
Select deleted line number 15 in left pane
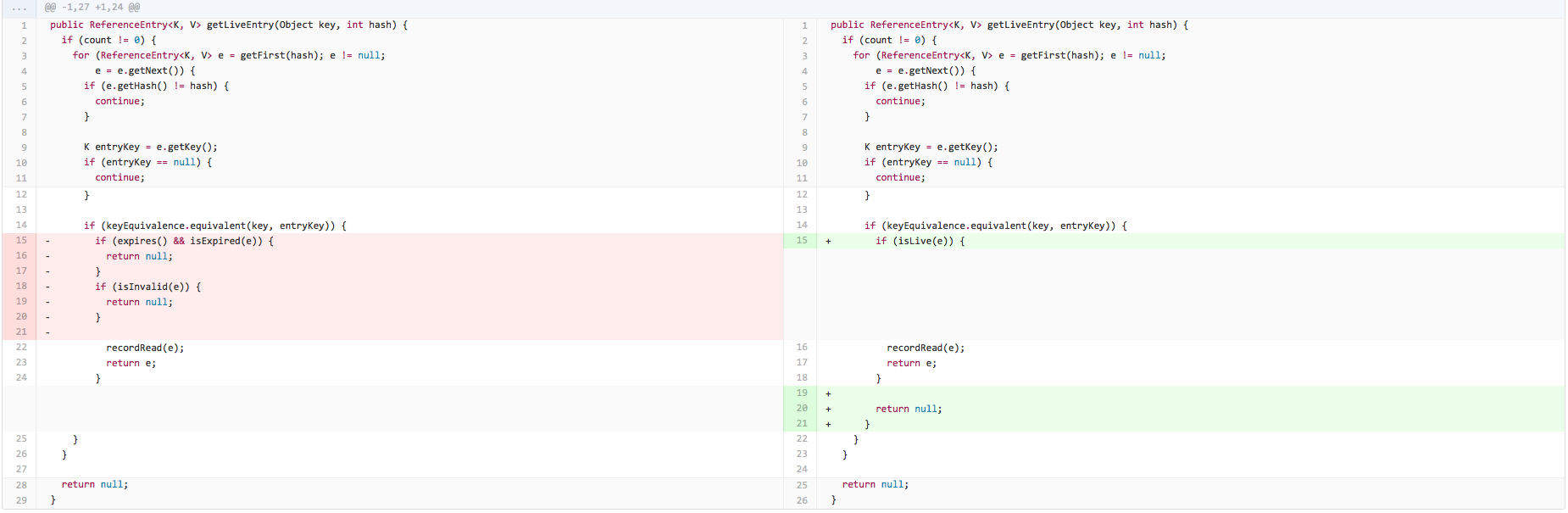click(21, 241)
